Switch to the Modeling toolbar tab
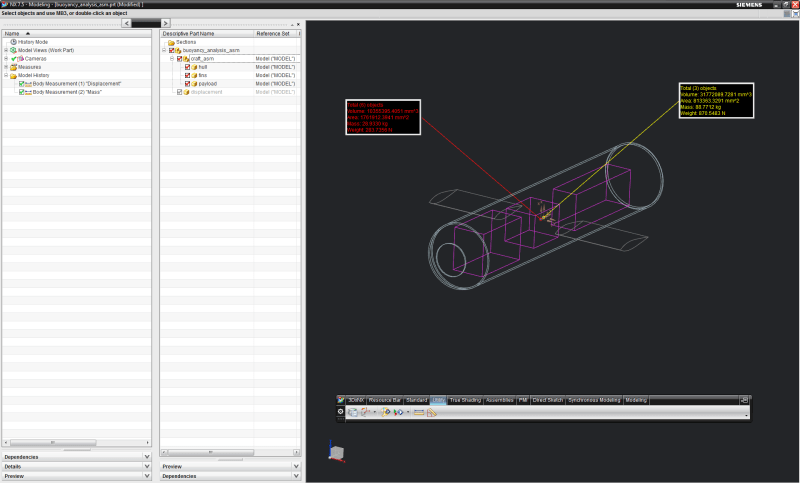The image size is (800, 483). click(x=636, y=400)
